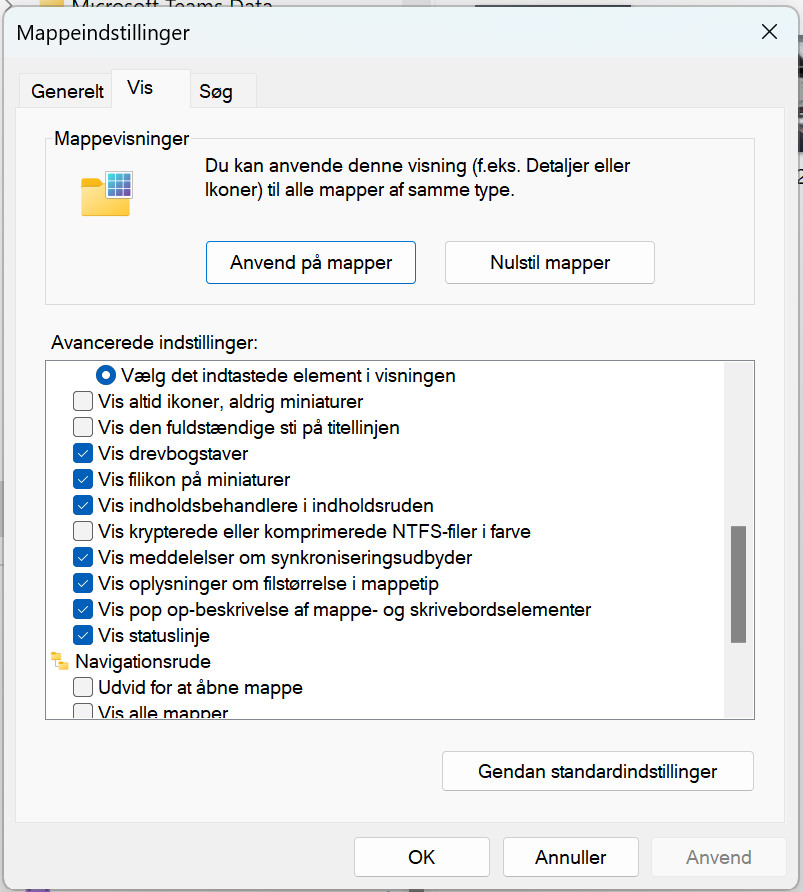Switch to the Generelt tab
This screenshot has width=803, height=892.
67,91
